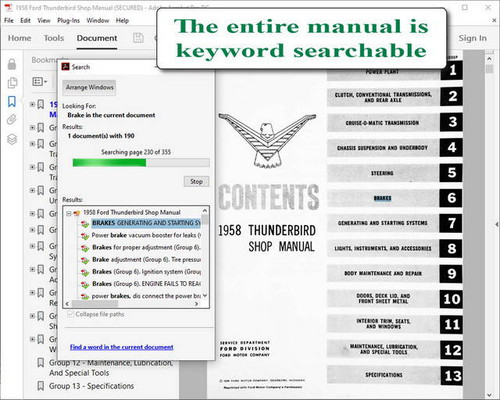
Task: Click the Clutch, Conventional Transmissions section 2
Action: click(x=395, y=97)
